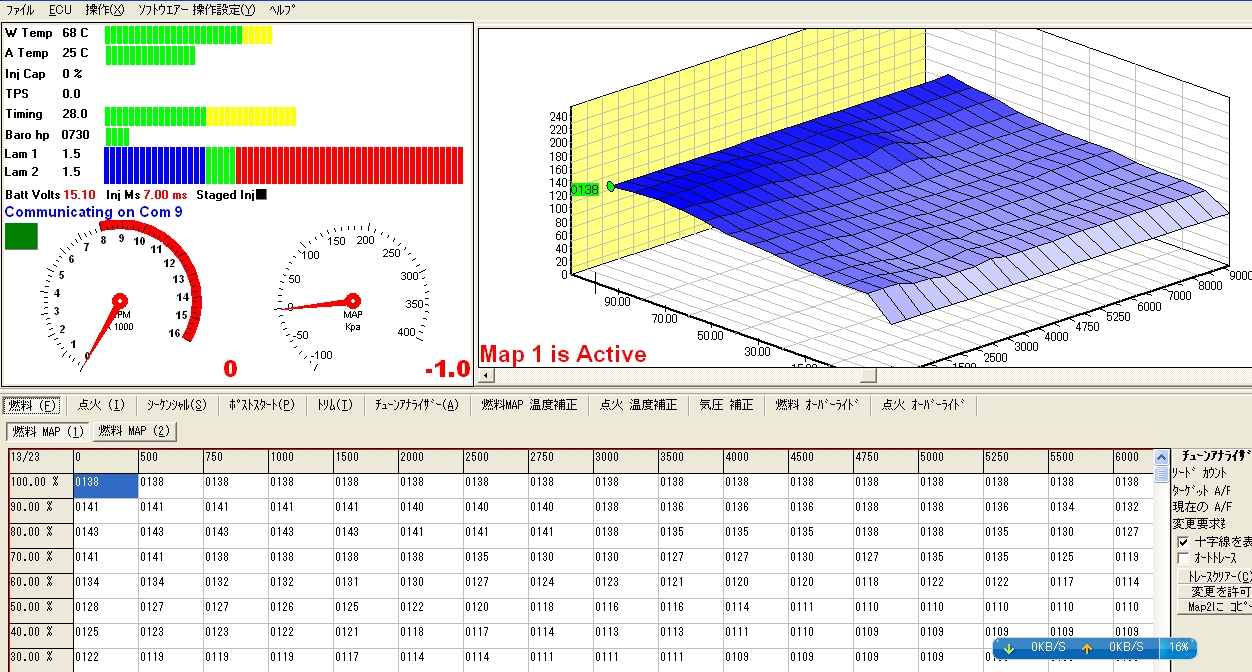1252x672 pixels.
Task: Click the Staged Inj black indicator box
Action: tap(262, 195)
